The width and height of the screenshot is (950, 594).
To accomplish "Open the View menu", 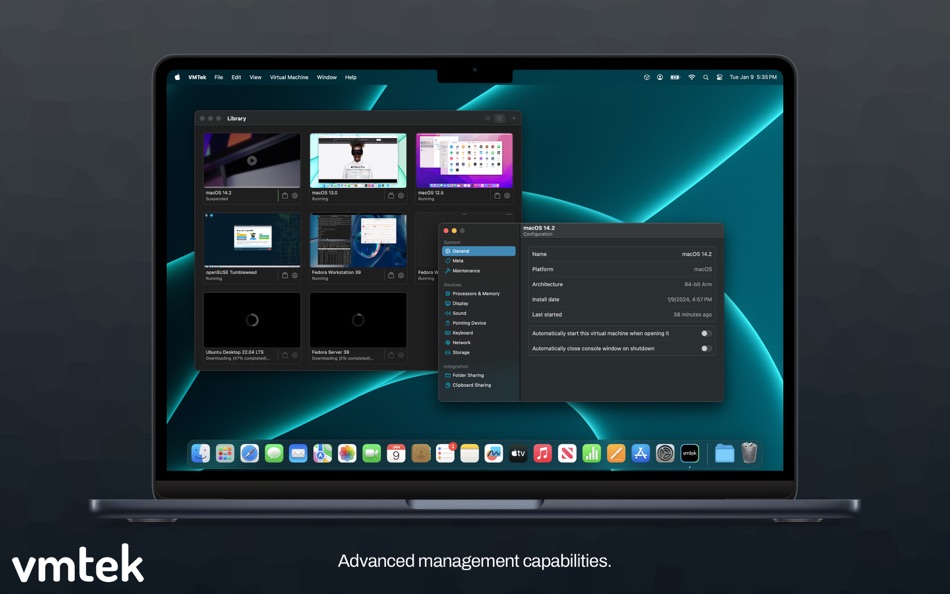I will 256,77.
